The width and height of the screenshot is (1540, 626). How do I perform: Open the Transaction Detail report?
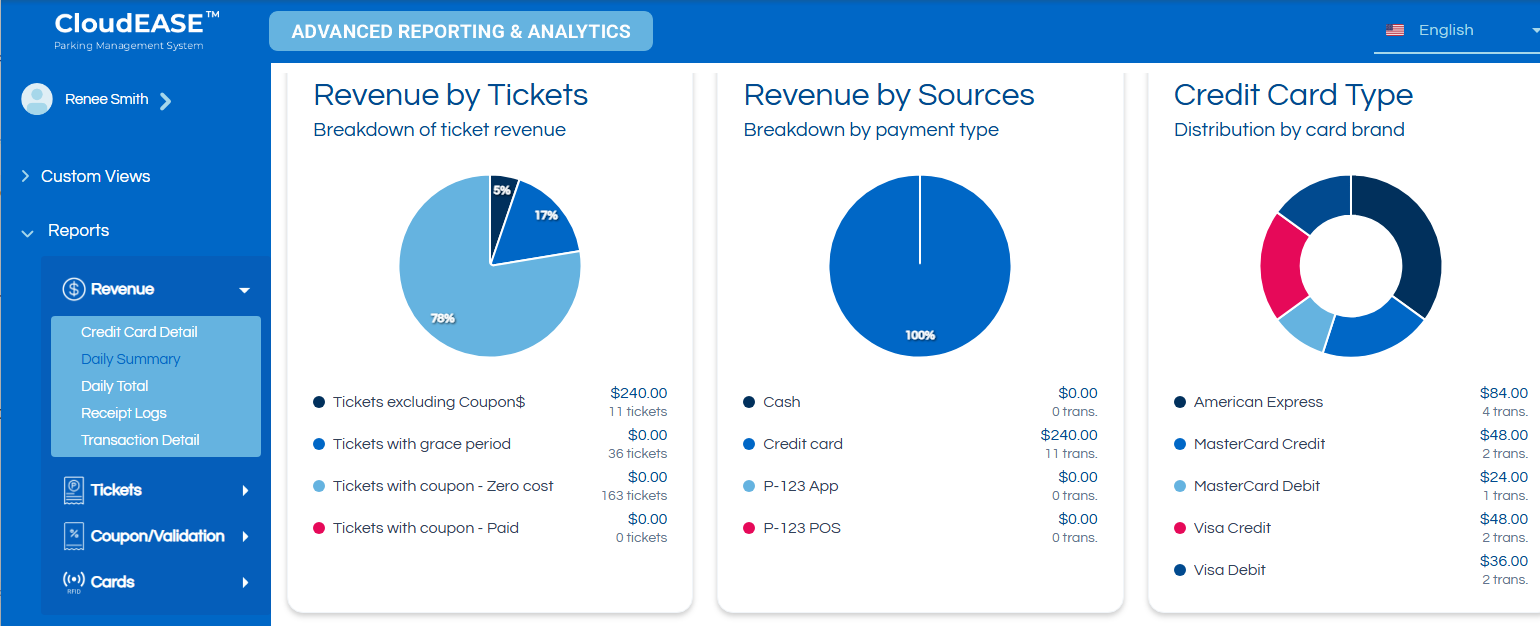[x=140, y=439]
